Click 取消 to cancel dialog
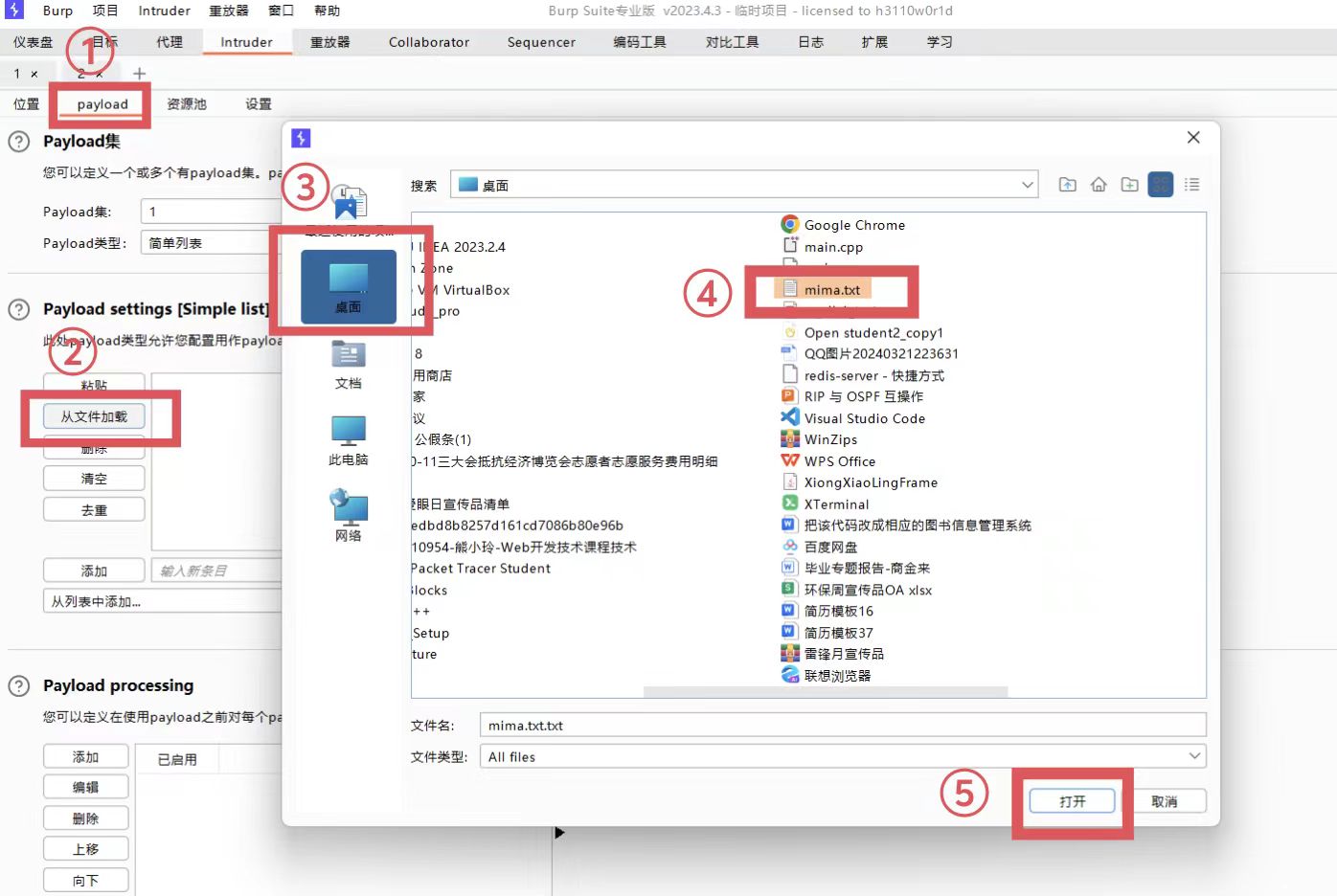Screen dimensions: 1337x896 pyautogui.click(x=1165, y=801)
